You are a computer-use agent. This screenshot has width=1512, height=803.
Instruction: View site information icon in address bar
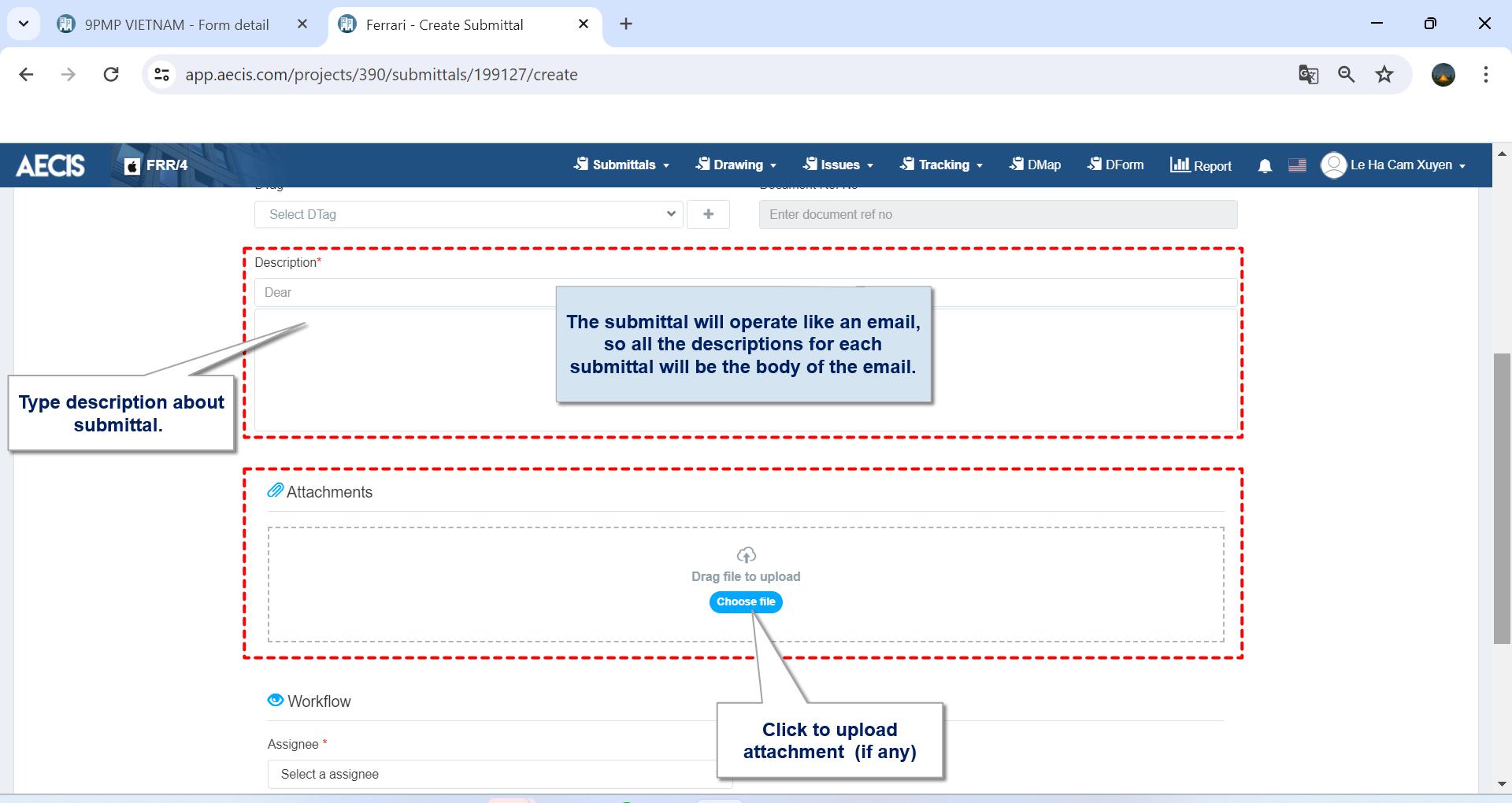[x=161, y=75]
